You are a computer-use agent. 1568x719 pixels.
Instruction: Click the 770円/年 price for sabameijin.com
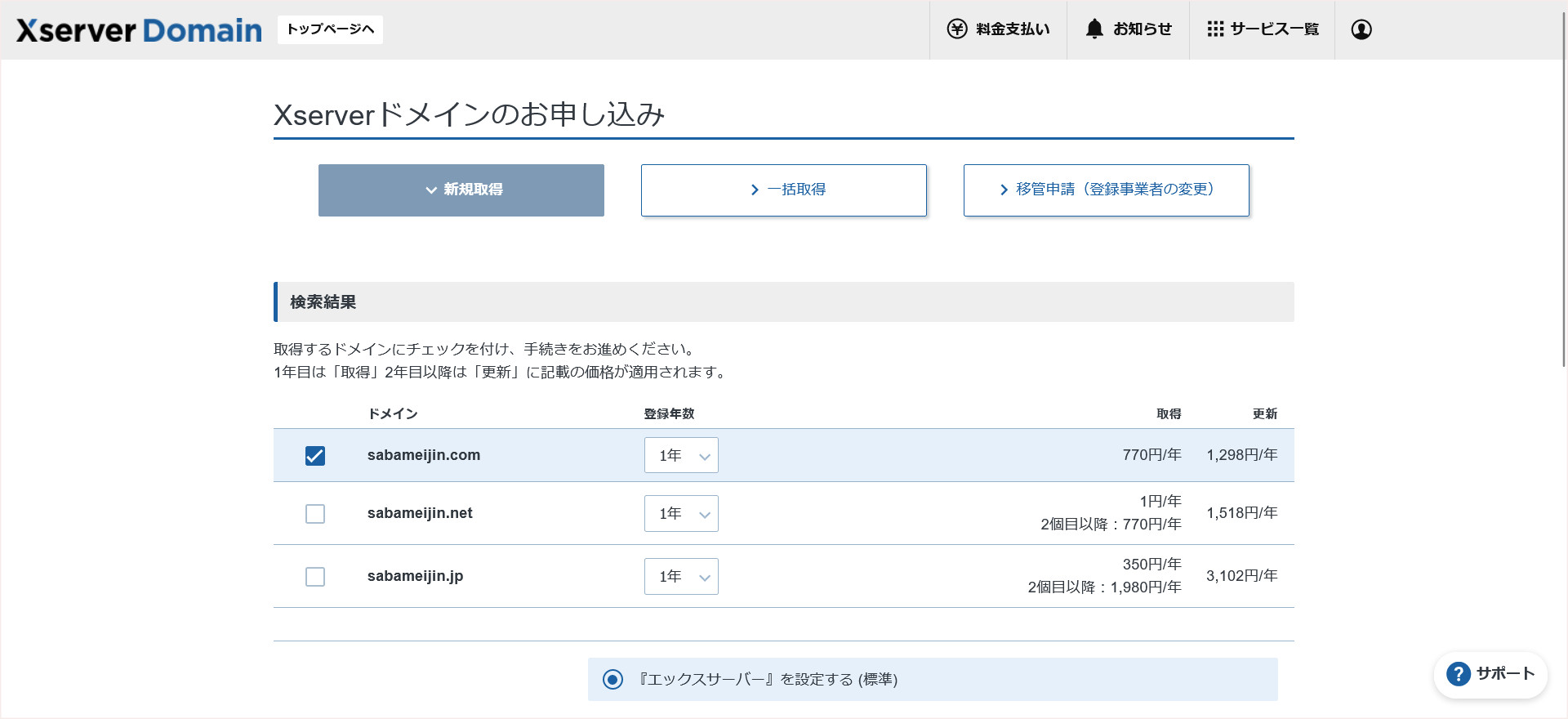point(1151,455)
